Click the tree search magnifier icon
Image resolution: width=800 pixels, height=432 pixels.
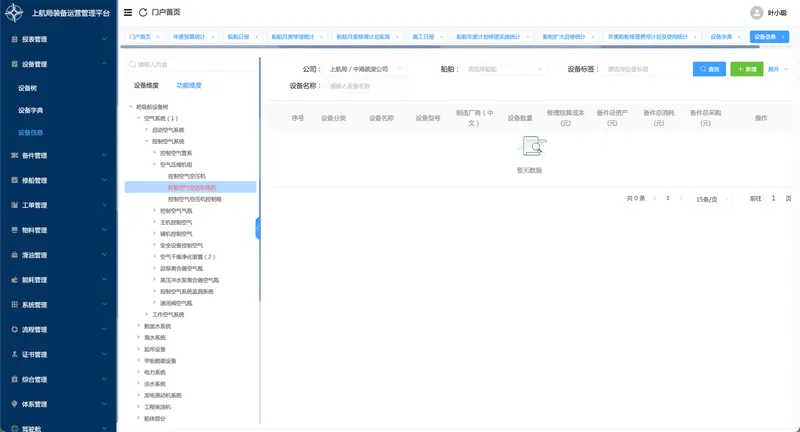pos(132,64)
